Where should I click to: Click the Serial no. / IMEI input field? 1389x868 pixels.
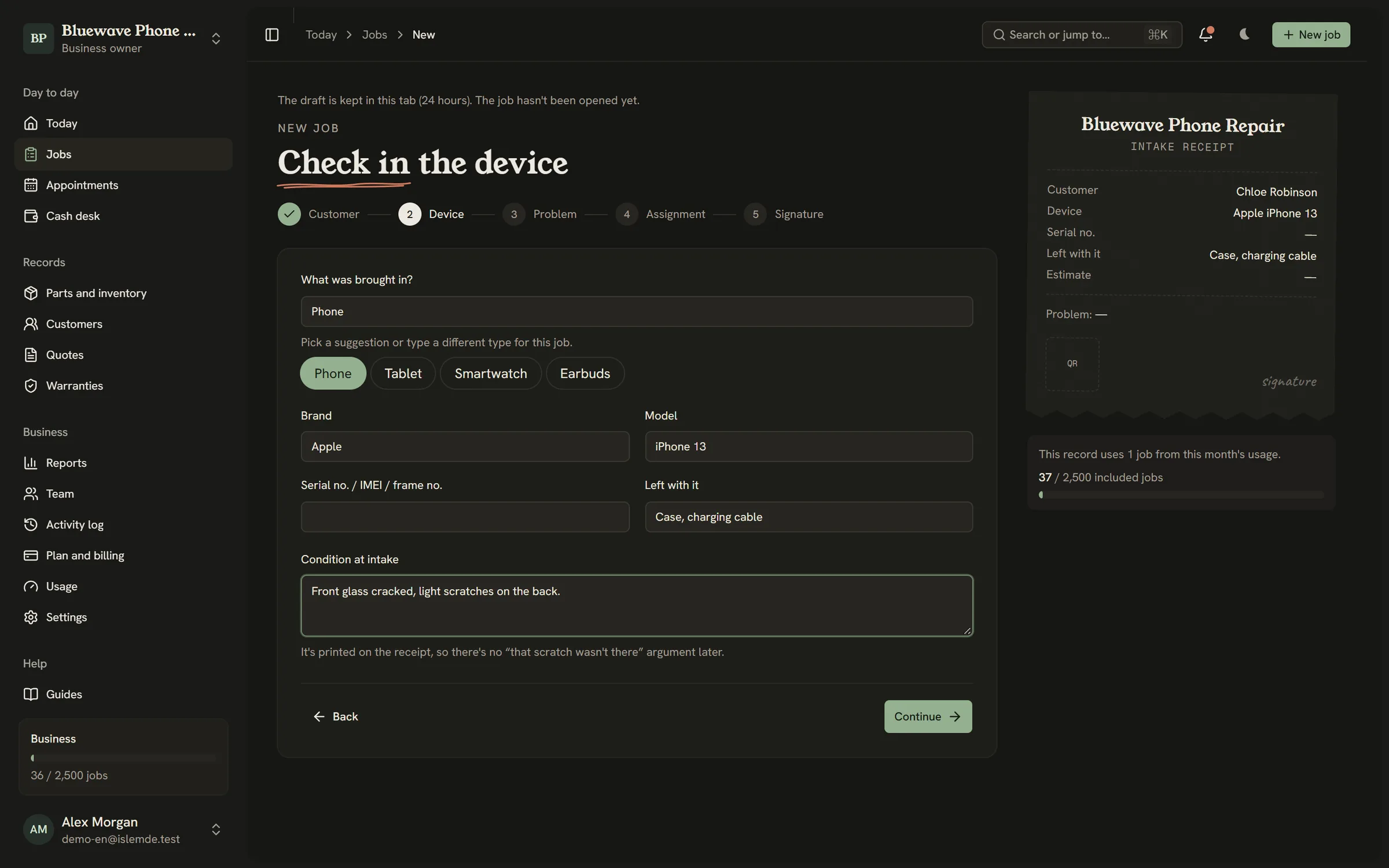pos(465,517)
